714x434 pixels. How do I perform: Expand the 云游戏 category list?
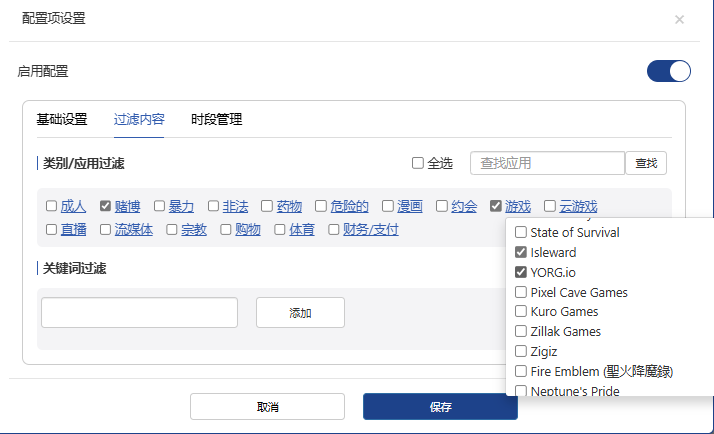pyautogui.click(x=578, y=207)
